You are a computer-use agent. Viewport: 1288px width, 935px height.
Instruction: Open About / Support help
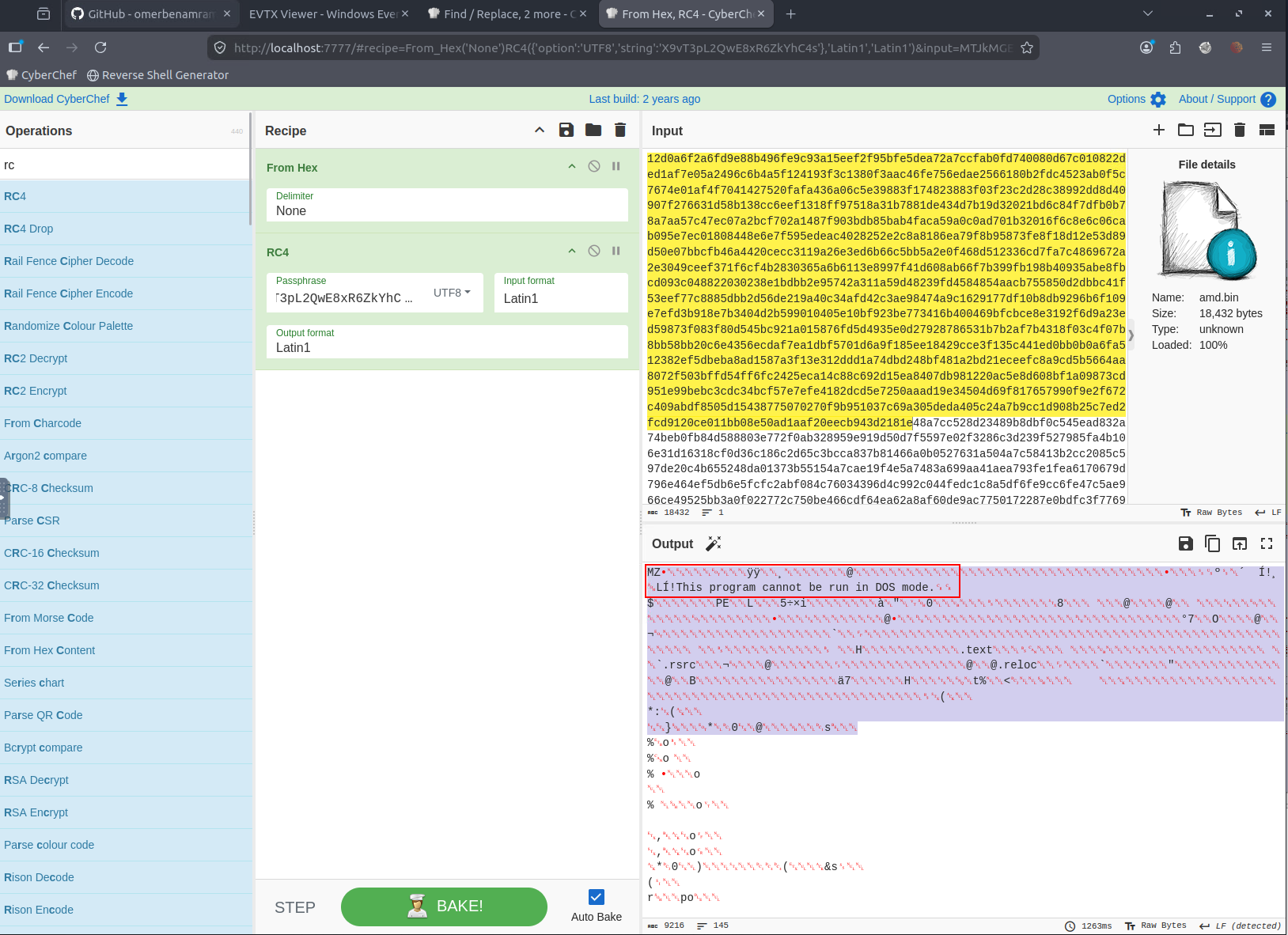pyautogui.click(x=1227, y=99)
